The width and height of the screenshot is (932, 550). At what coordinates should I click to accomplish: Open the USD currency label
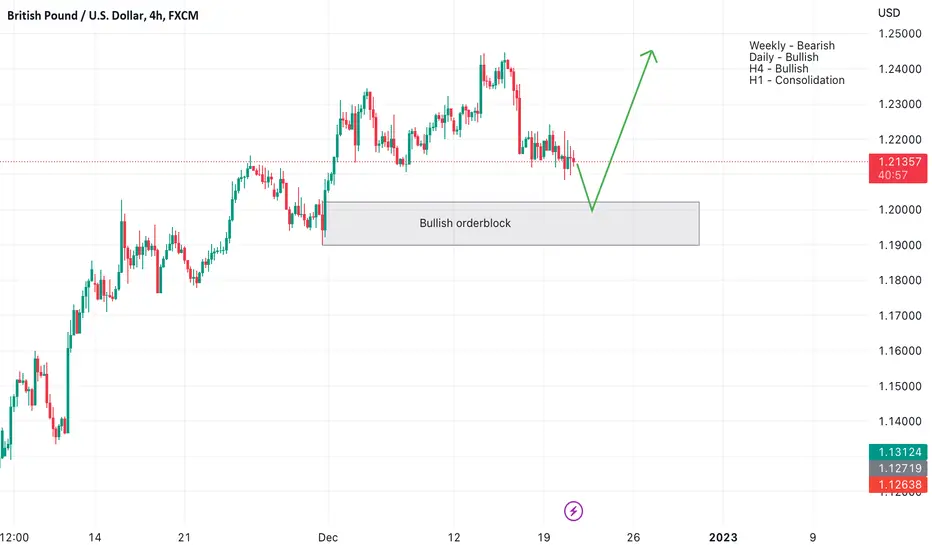click(x=889, y=12)
